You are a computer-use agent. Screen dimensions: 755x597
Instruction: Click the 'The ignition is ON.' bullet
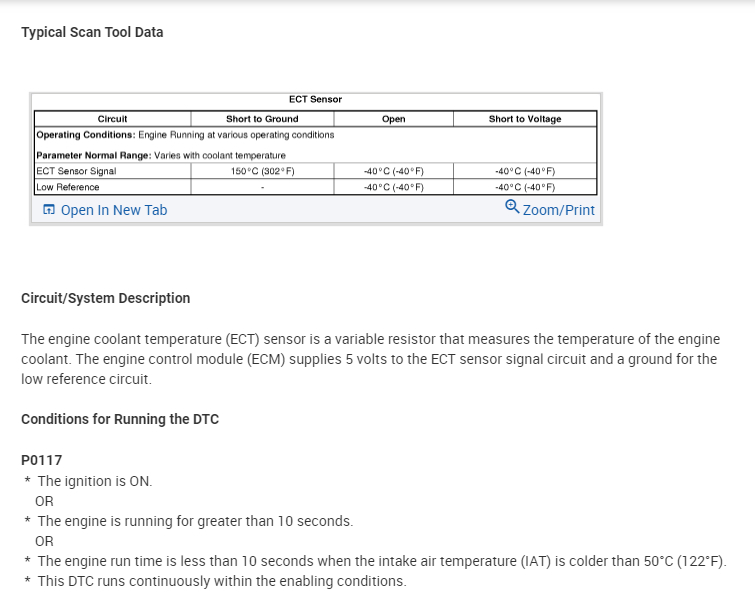pyautogui.click(x=94, y=481)
